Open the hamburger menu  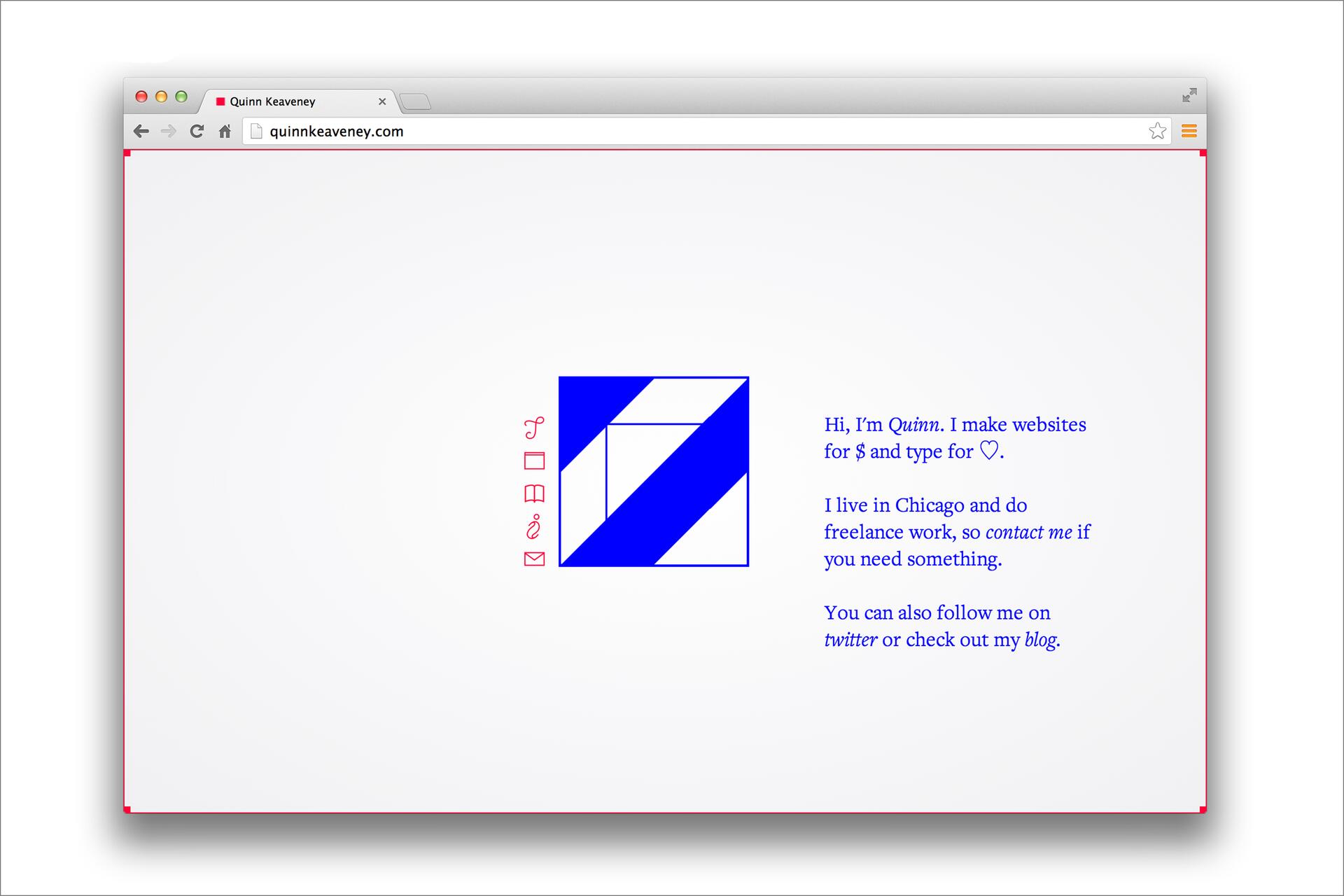(x=1189, y=131)
